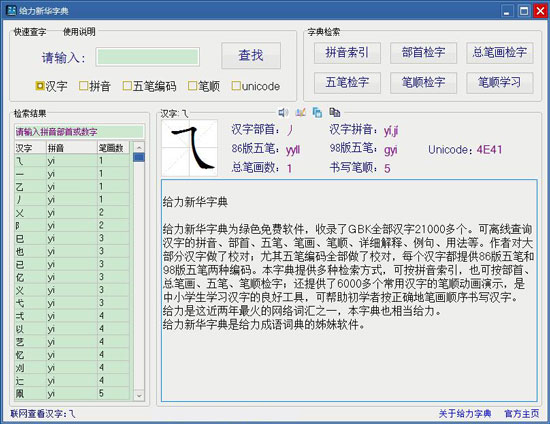
Task: Select the 乁 row in results
Action: (72, 161)
